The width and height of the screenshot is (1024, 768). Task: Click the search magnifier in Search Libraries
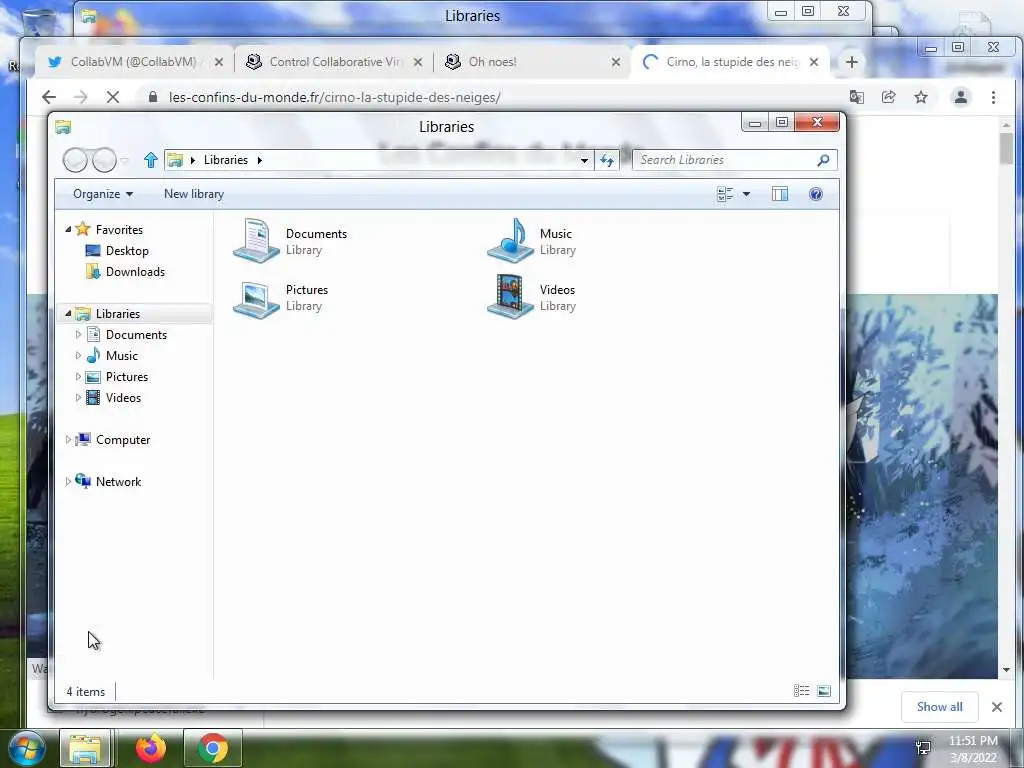(x=823, y=160)
